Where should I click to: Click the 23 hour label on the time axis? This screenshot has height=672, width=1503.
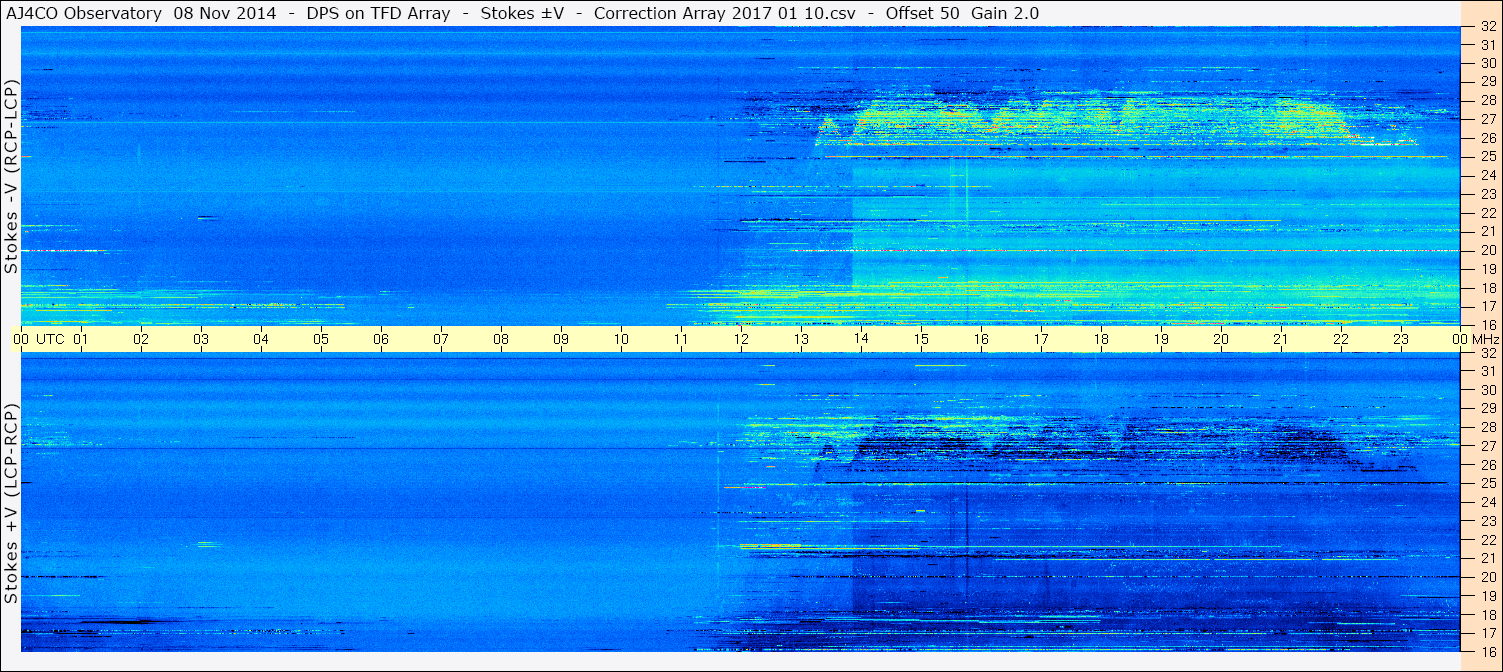tap(1401, 339)
